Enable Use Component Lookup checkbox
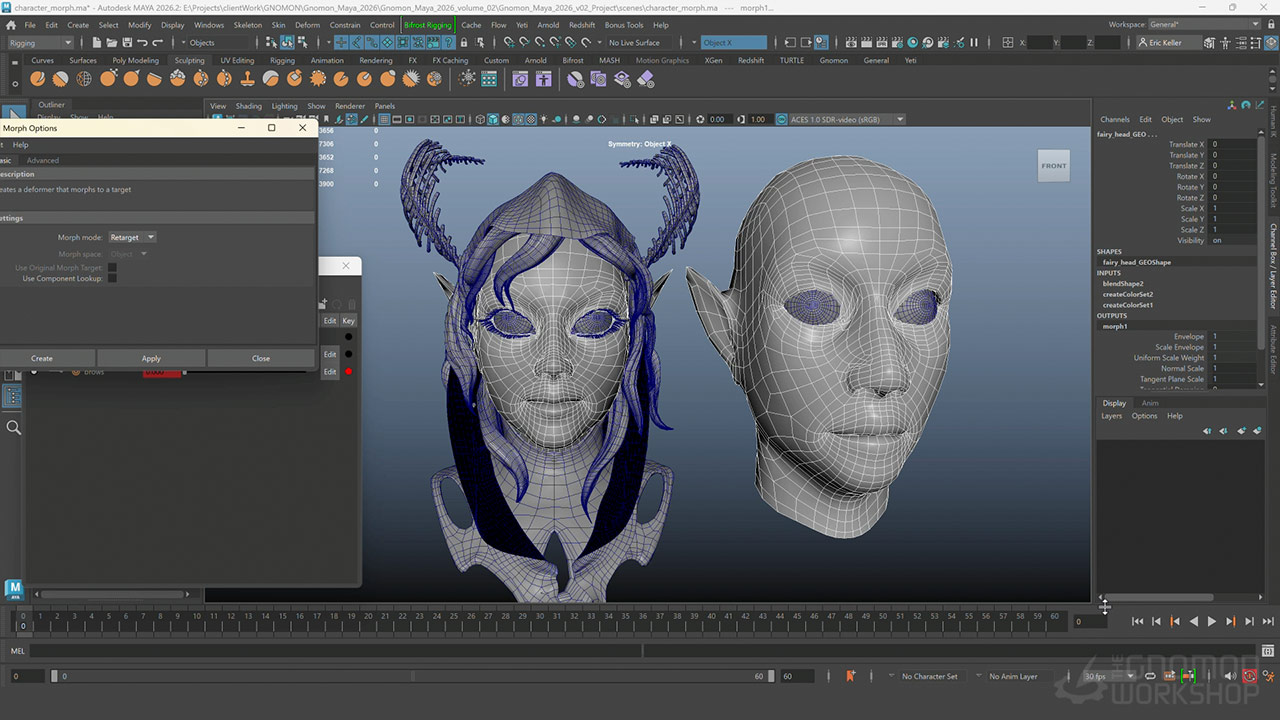The image size is (1280, 720). 112,279
